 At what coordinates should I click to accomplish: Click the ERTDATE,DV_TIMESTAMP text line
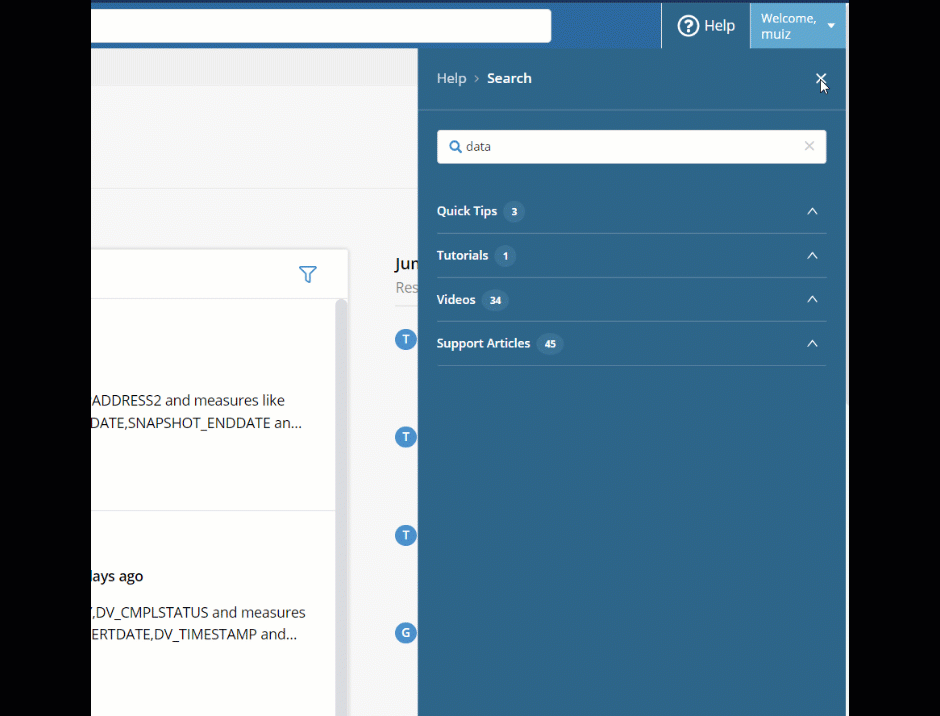pos(194,634)
